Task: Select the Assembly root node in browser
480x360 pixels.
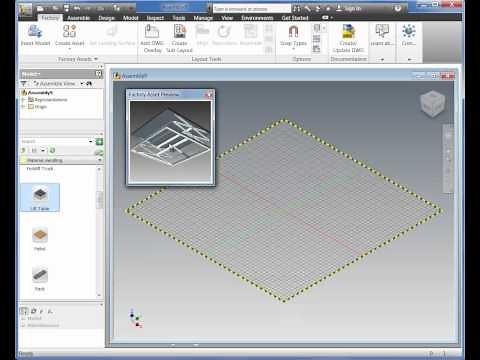Action: (40, 92)
